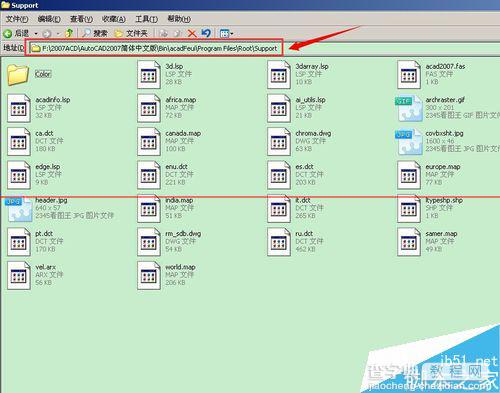Select the canada.map file icon

coord(149,142)
